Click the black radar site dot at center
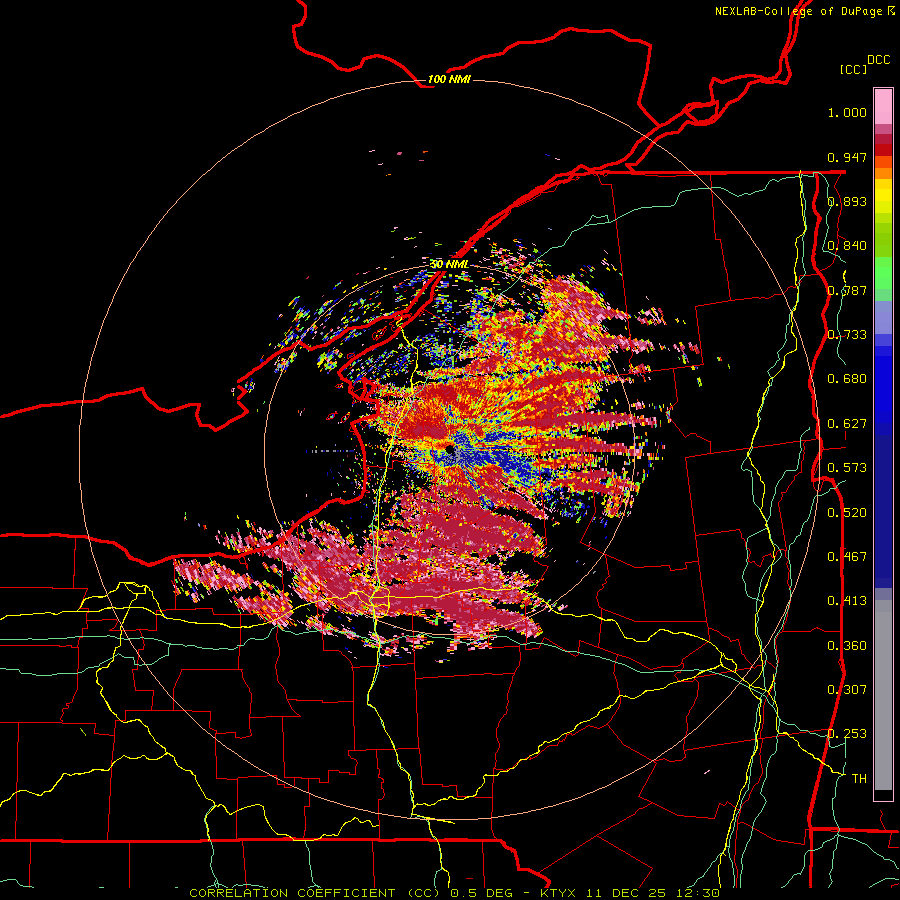The height and width of the screenshot is (900, 900). point(449,449)
